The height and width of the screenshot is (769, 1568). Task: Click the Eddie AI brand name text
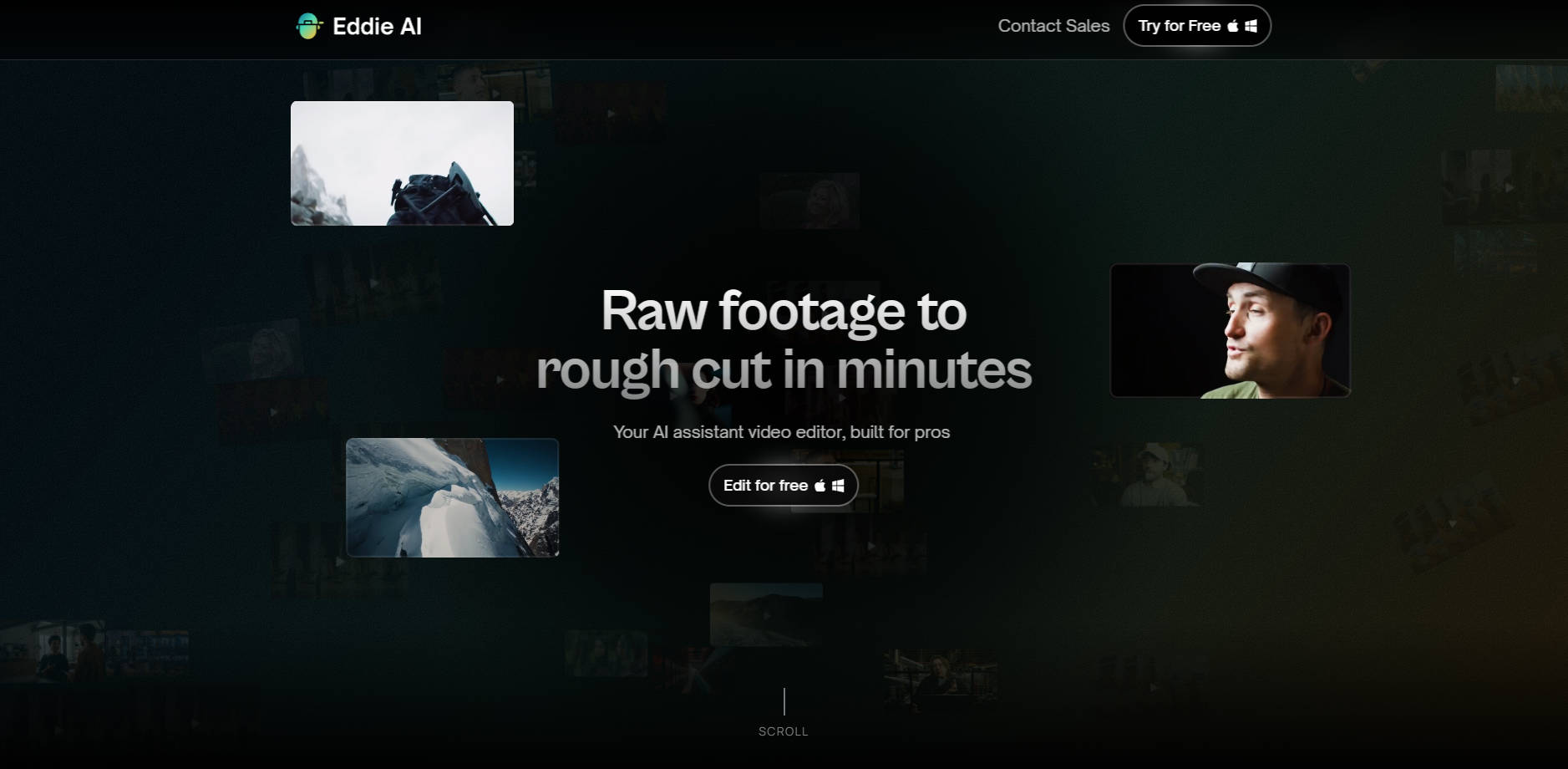377,27
